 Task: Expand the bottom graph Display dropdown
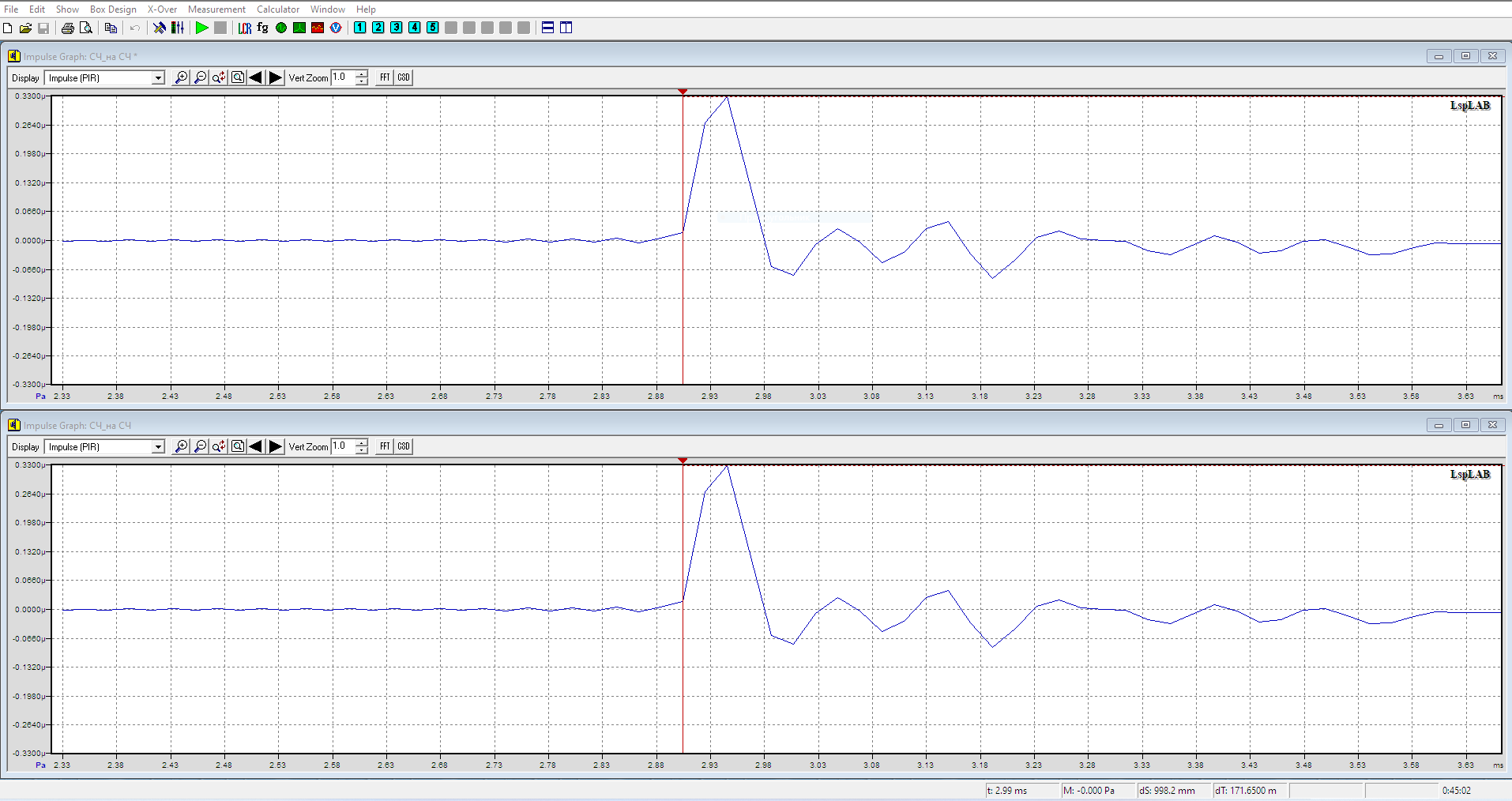[x=158, y=447]
